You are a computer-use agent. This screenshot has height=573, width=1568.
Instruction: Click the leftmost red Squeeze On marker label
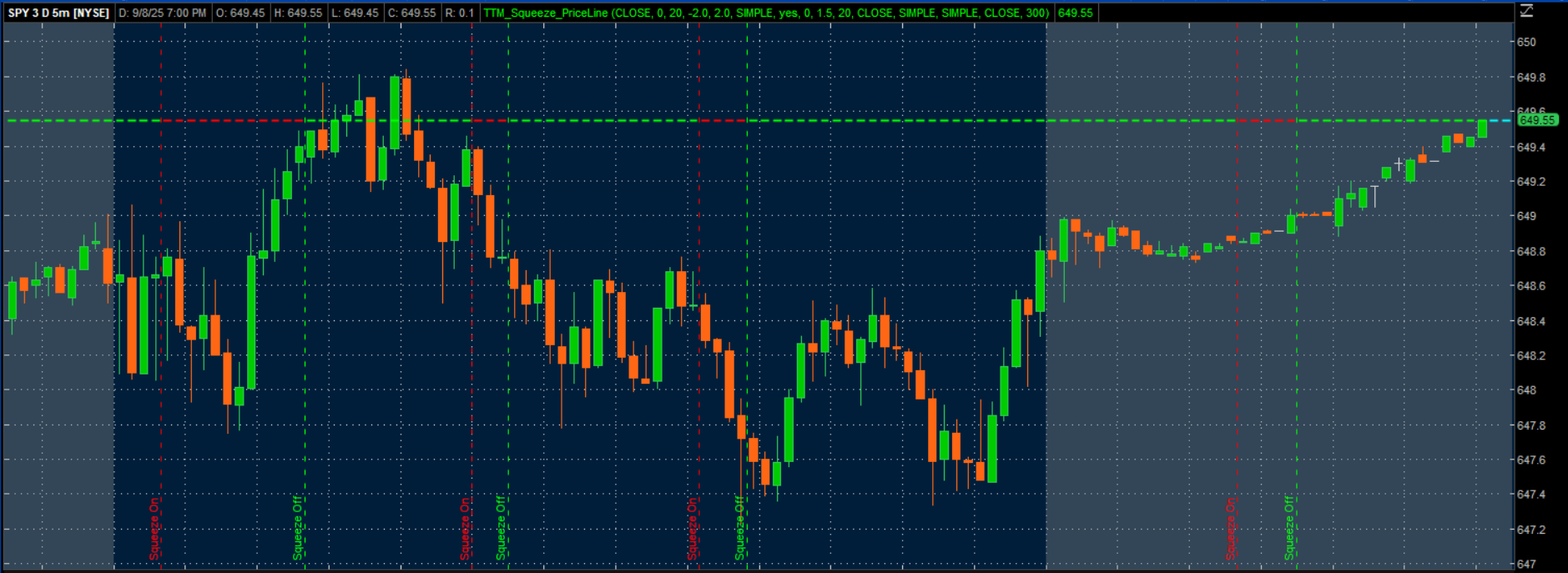[154, 528]
